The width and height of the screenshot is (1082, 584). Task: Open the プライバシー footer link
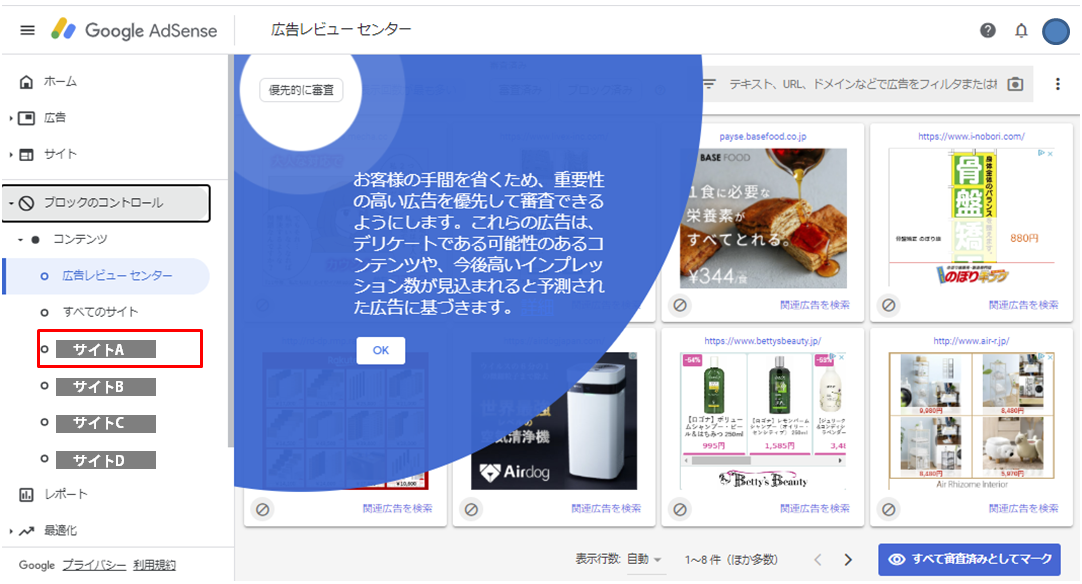coord(94,565)
